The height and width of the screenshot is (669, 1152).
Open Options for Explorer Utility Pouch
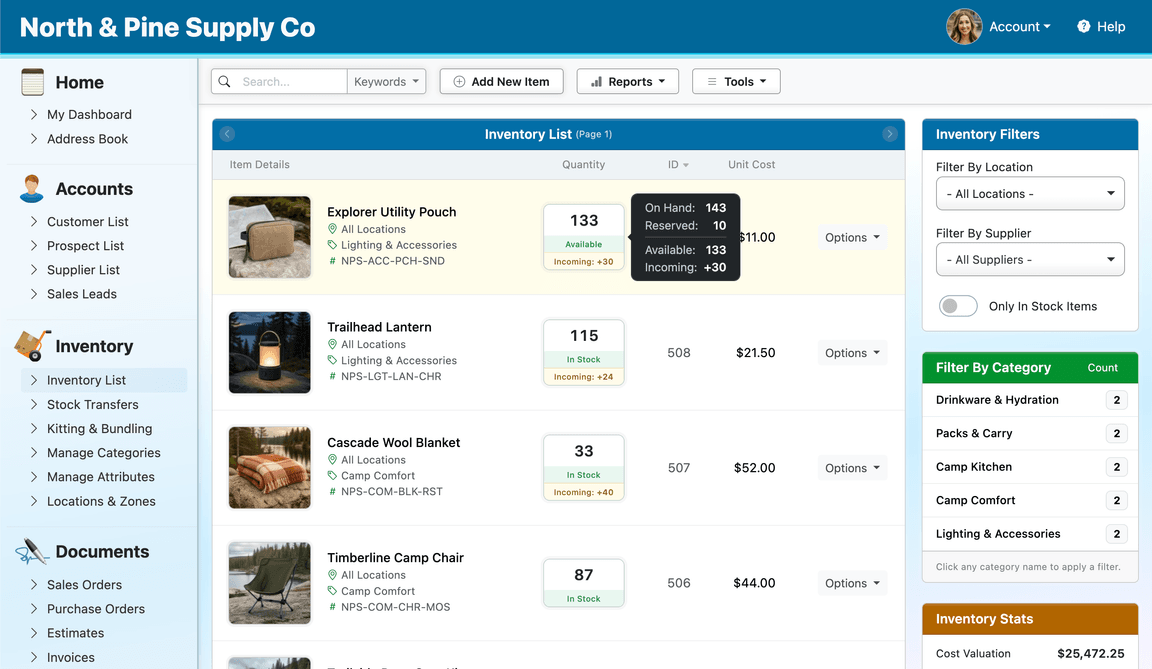tap(852, 237)
